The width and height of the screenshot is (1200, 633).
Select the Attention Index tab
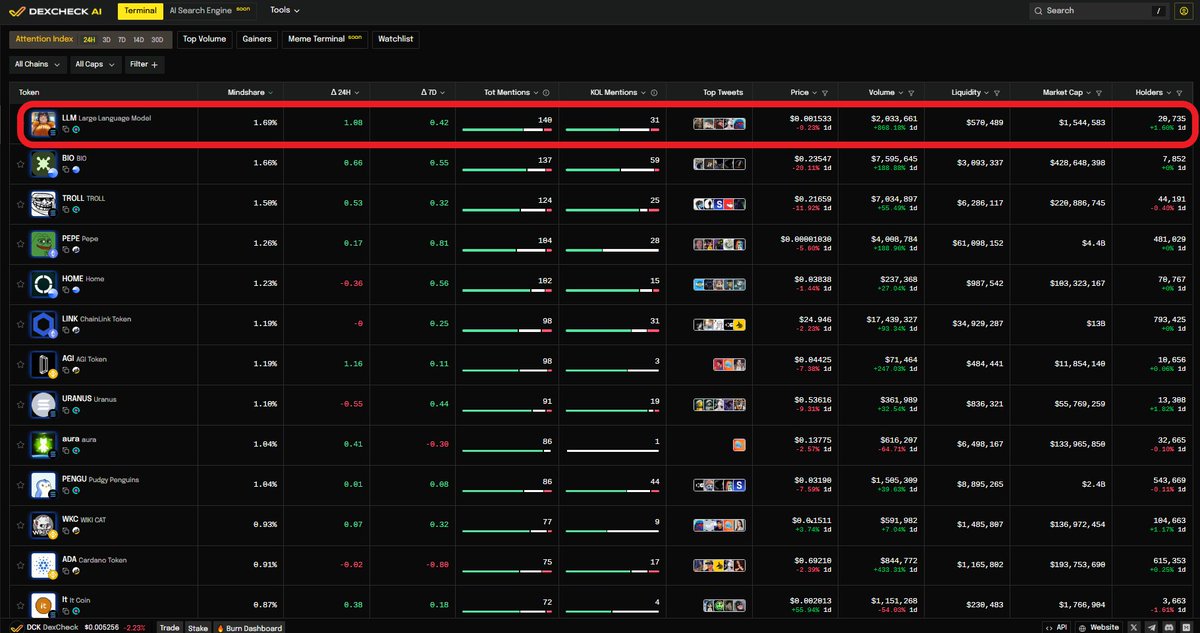[x=44, y=39]
